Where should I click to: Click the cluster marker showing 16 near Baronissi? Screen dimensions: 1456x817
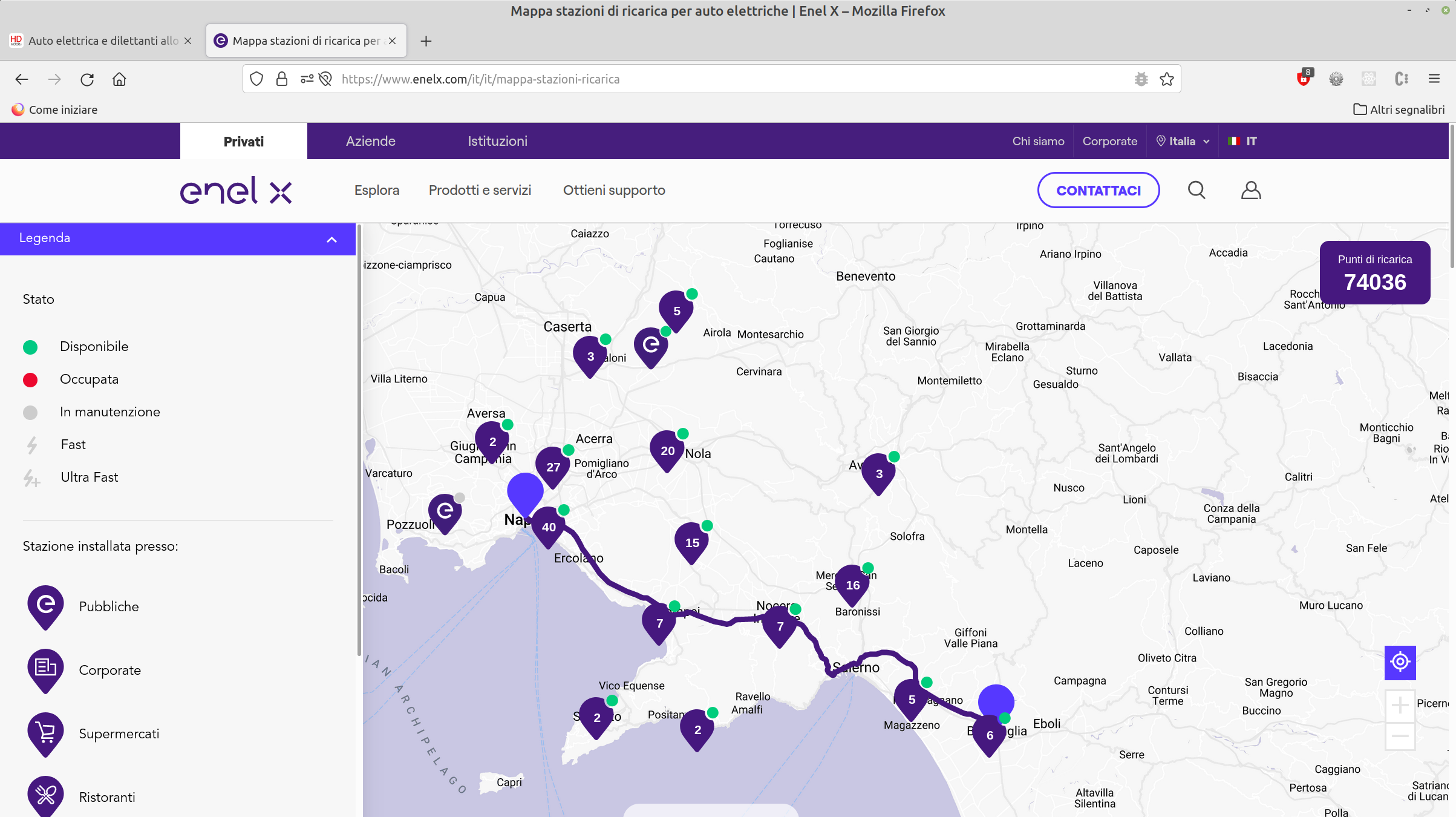click(852, 585)
